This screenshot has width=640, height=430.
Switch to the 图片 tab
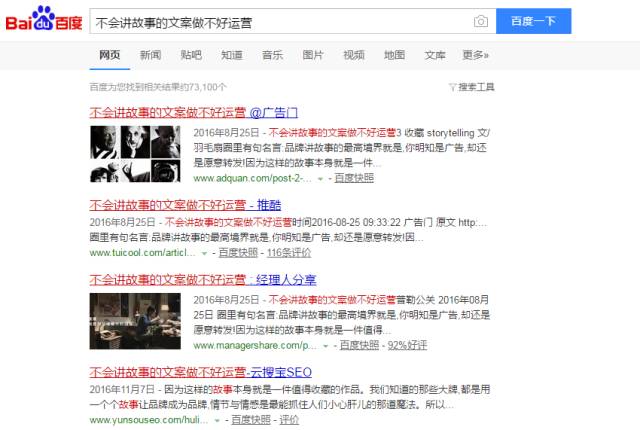click(x=313, y=55)
